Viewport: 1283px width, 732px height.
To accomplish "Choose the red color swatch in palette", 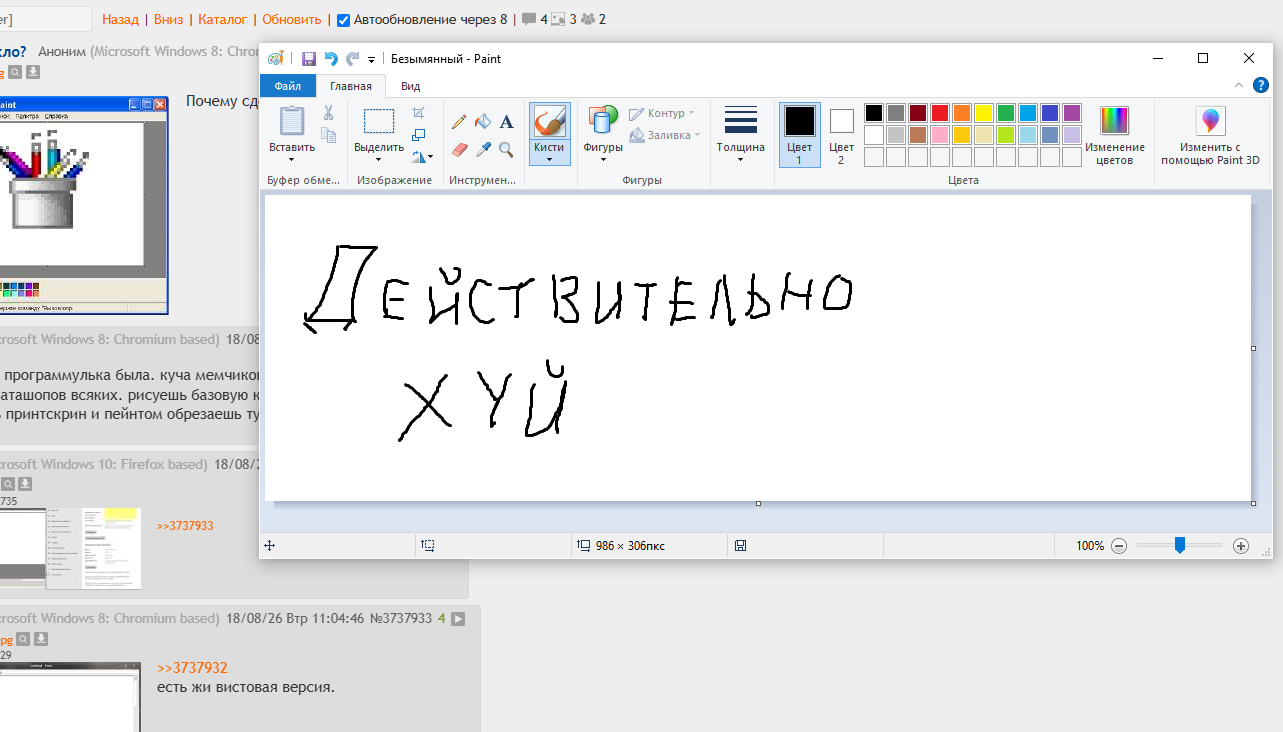I will pos(940,113).
